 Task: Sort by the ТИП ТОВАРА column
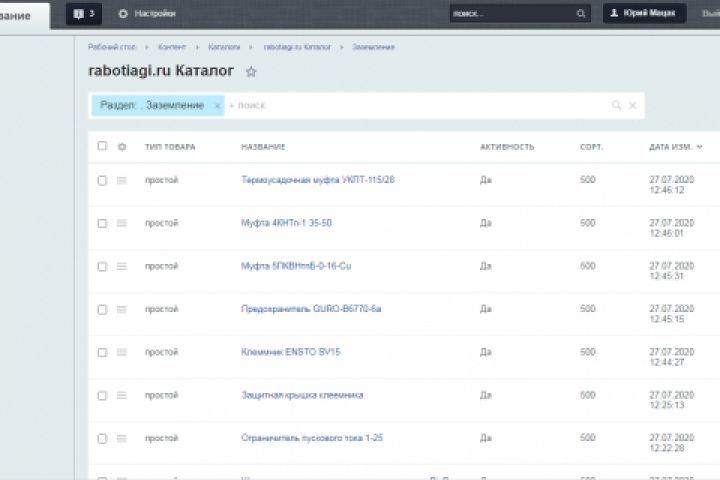click(170, 147)
